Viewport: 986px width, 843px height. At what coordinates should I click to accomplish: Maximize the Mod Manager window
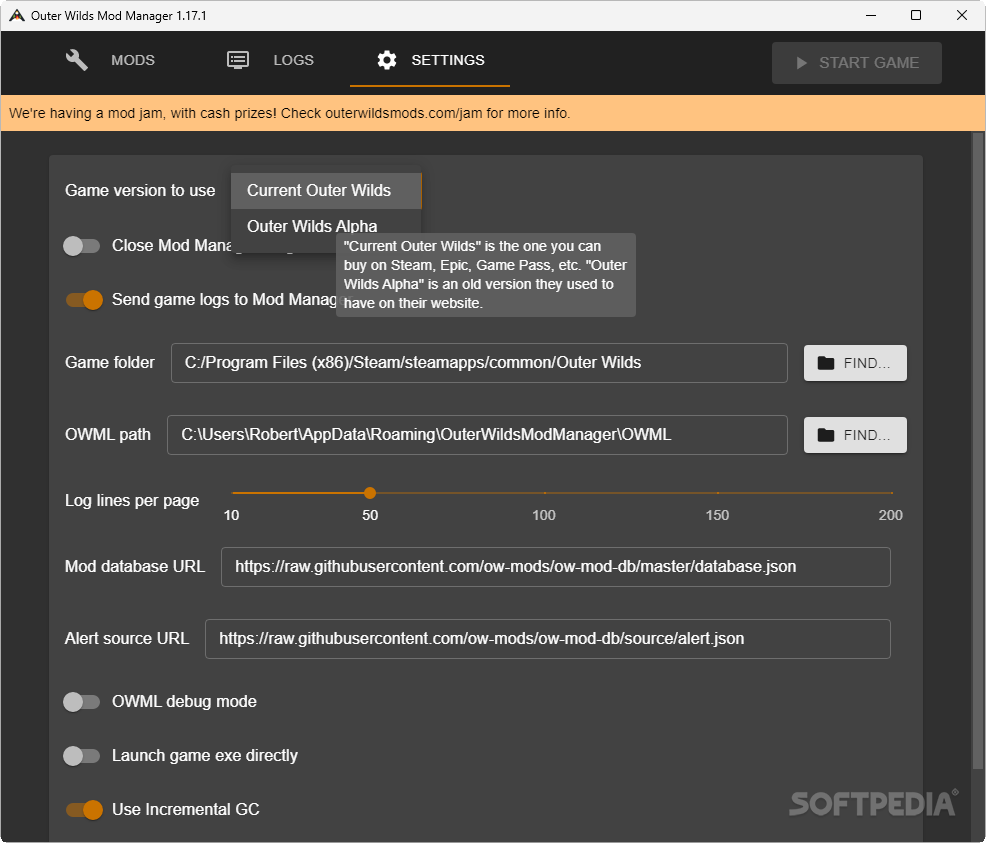point(916,16)
